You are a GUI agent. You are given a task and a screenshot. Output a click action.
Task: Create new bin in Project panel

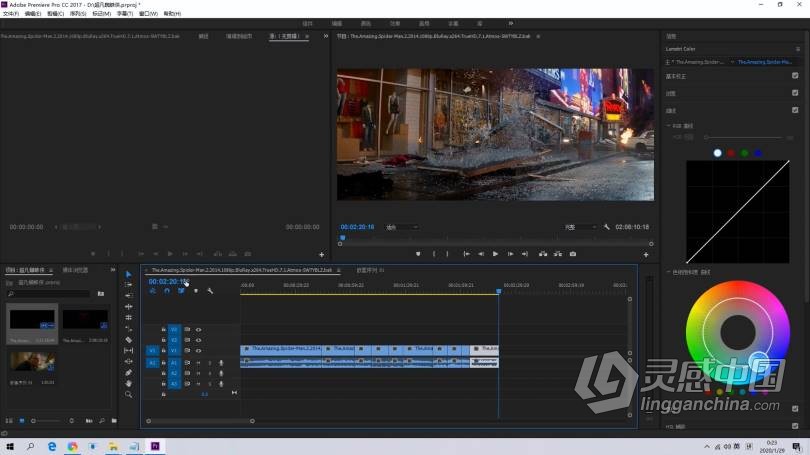point(114,421)
